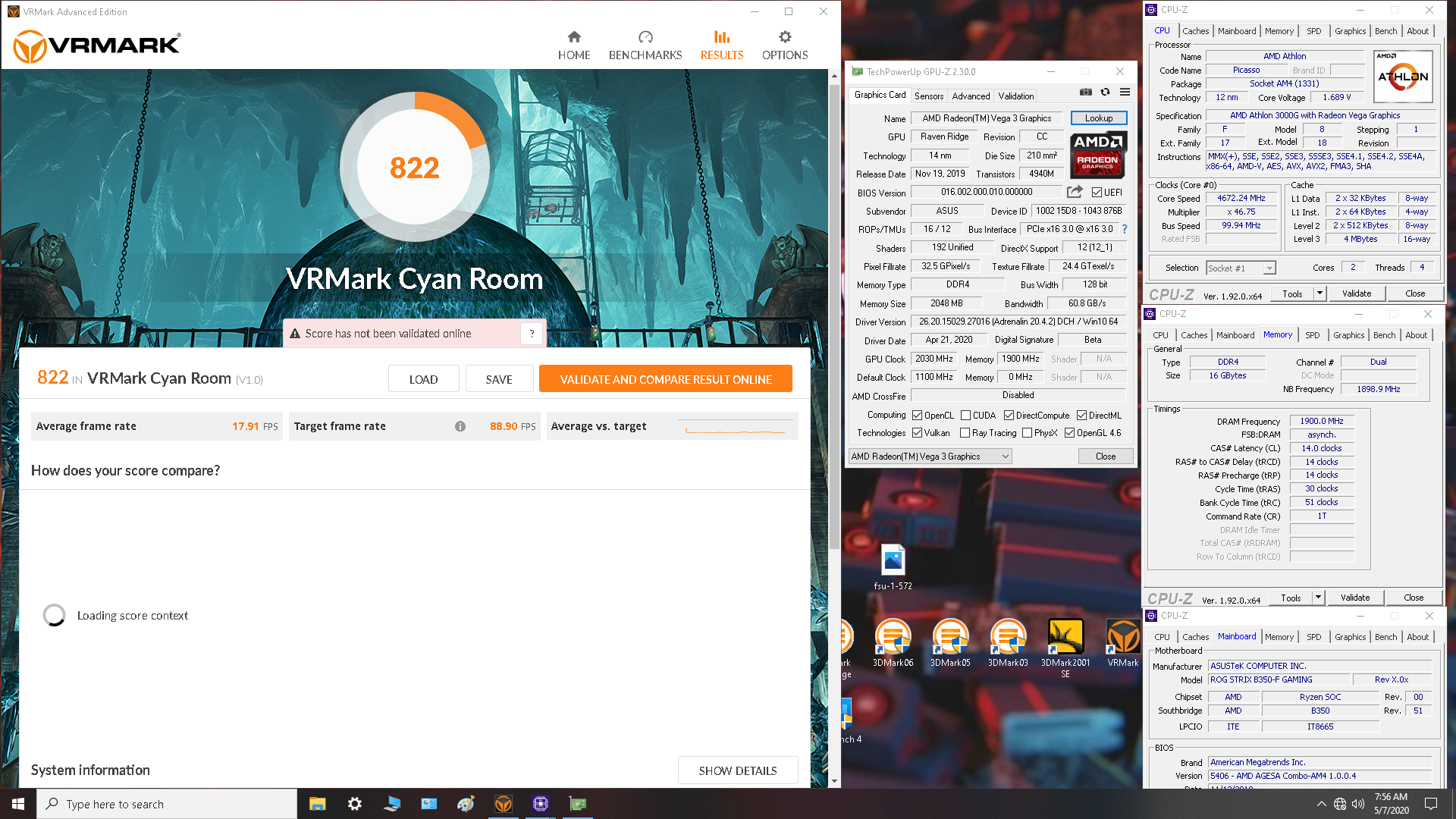Open Settings gear on taskbar
Screen dimensions: 1456x819
(x=354, y=804)
